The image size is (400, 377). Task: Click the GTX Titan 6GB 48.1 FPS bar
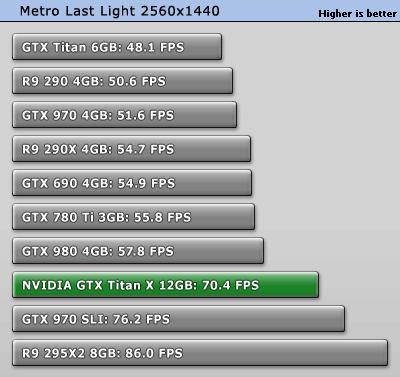(117, 47)
